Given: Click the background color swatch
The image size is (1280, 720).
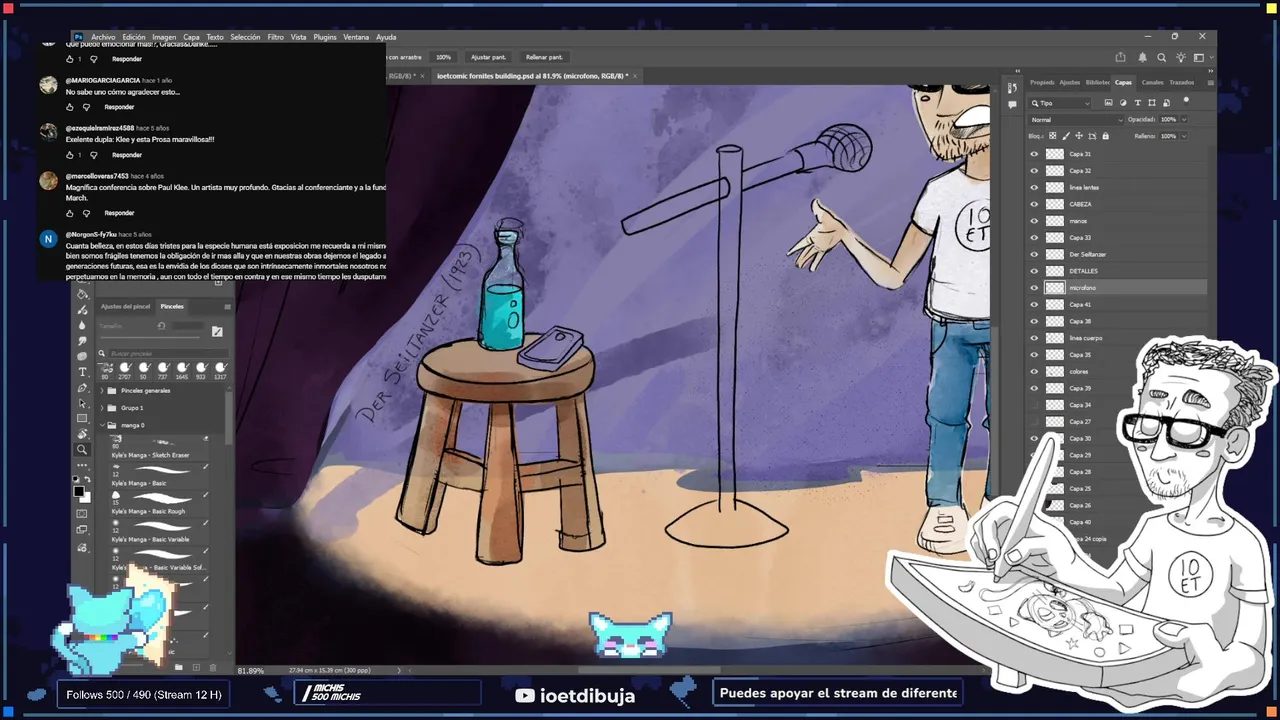Looking at the screenshot, I should [87, 499].
